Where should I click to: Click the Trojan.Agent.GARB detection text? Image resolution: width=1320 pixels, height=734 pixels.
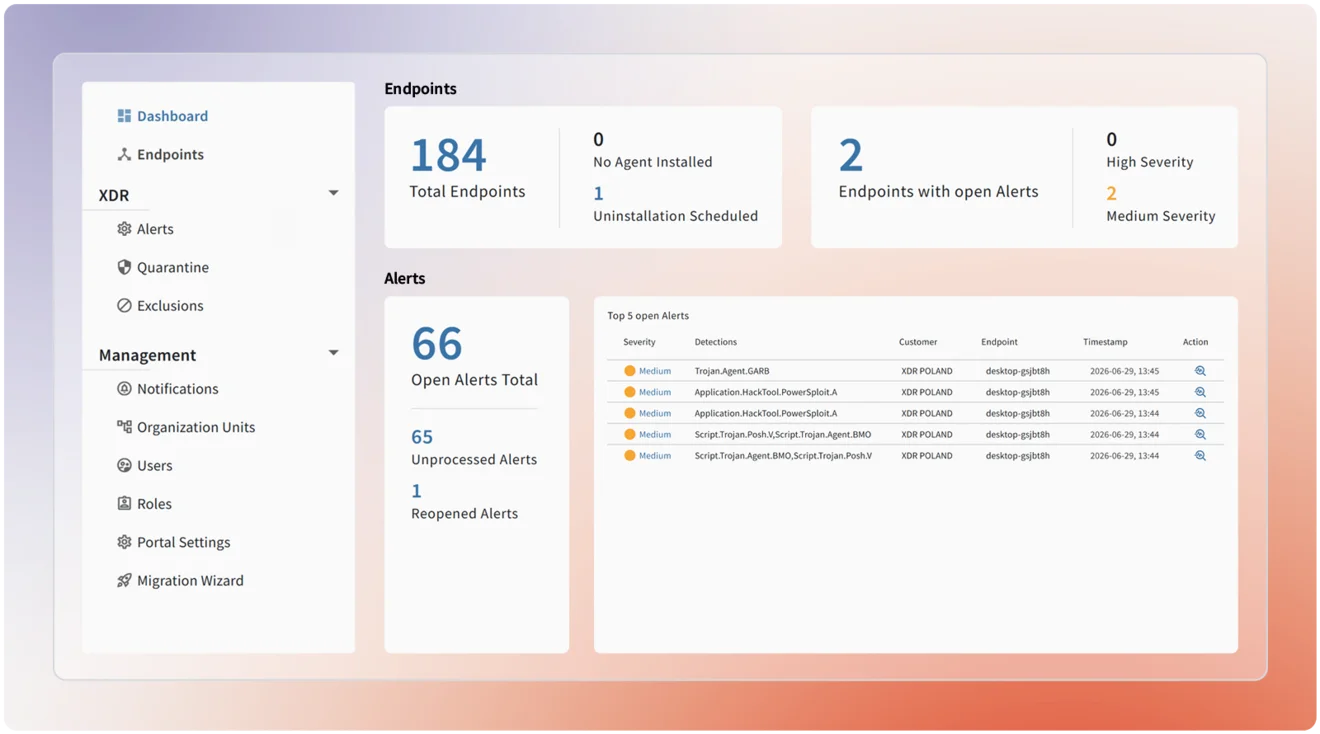coord(732,371)
